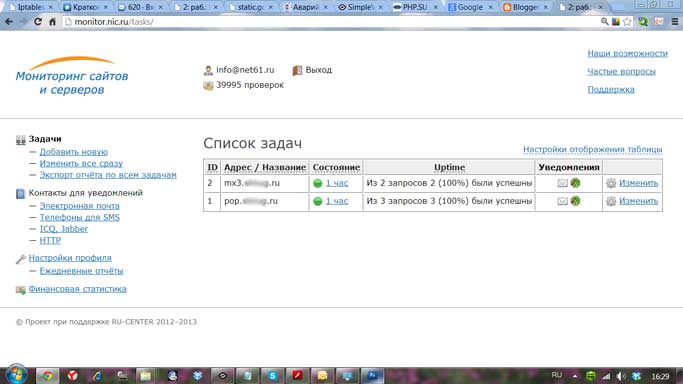Show hidden tray icons arrow

[x=575, y=376]
